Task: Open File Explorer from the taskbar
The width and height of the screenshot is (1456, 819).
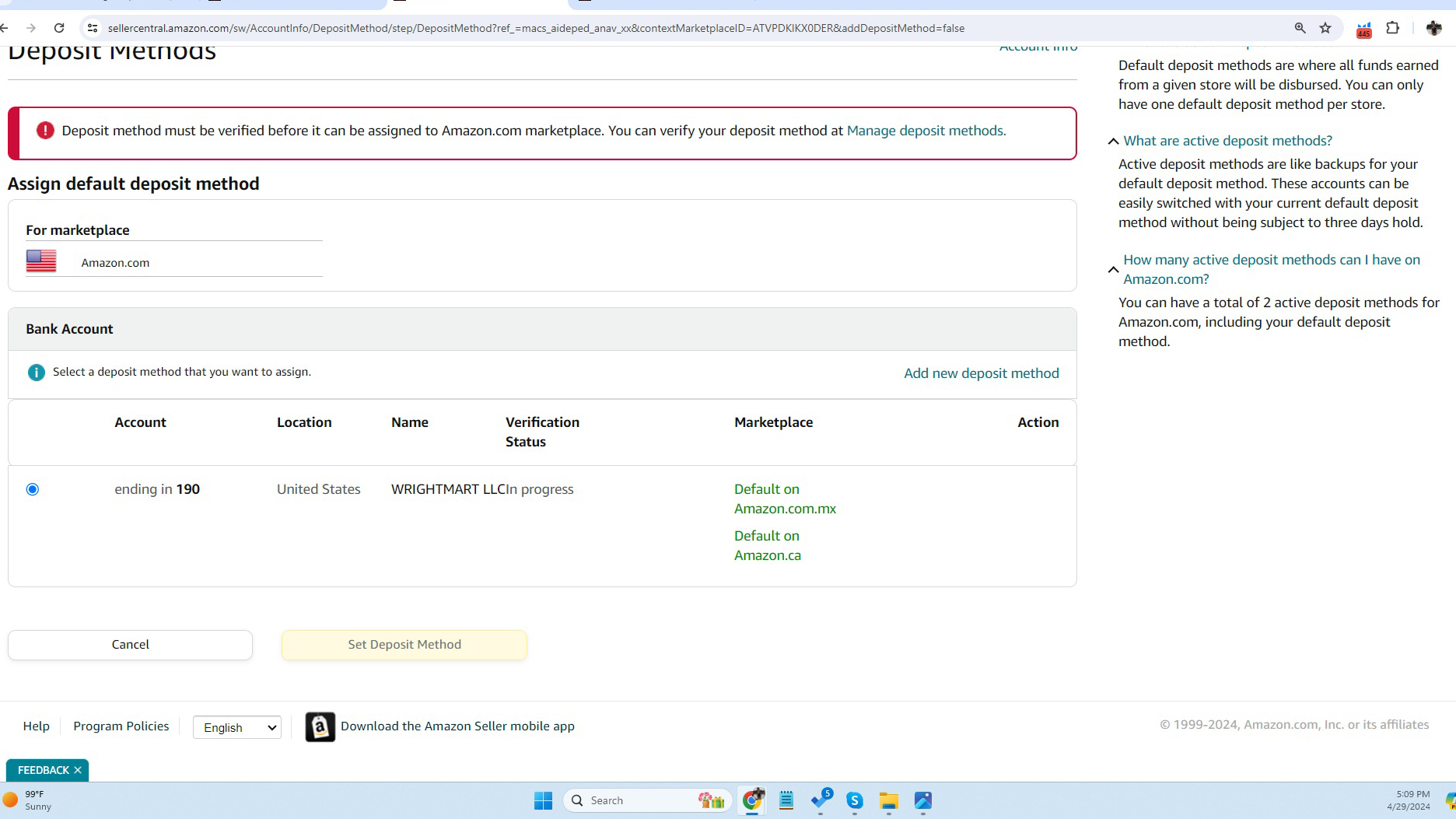Action: (889, 800)
